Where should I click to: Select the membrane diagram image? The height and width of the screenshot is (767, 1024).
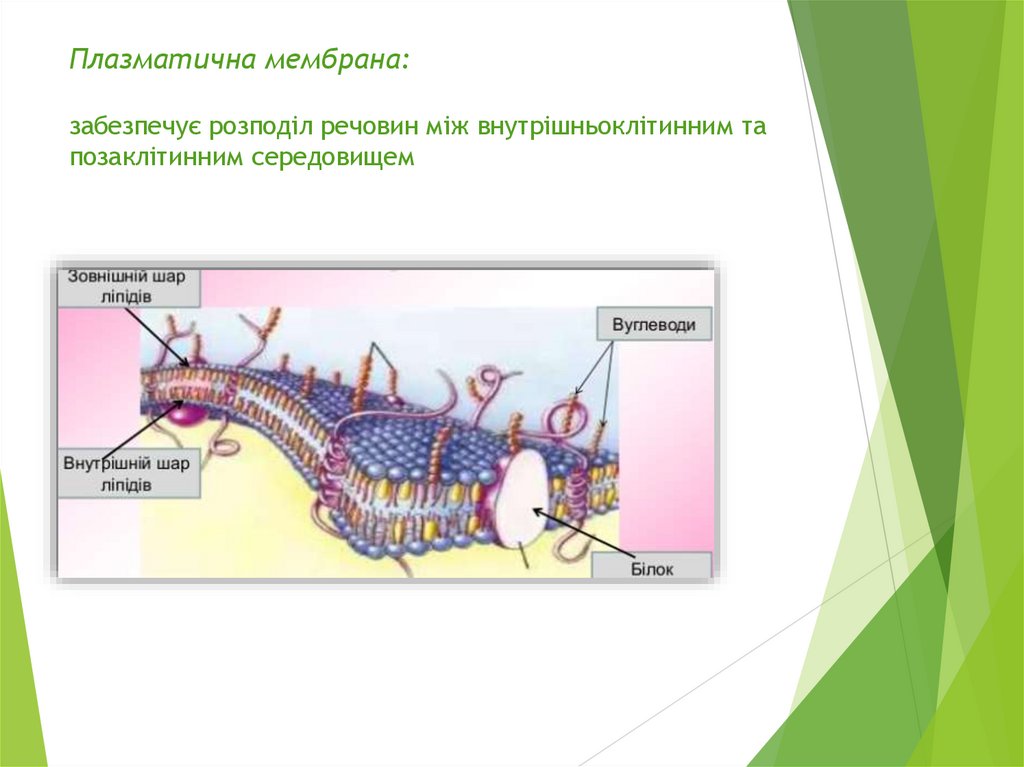coord(385,421)
